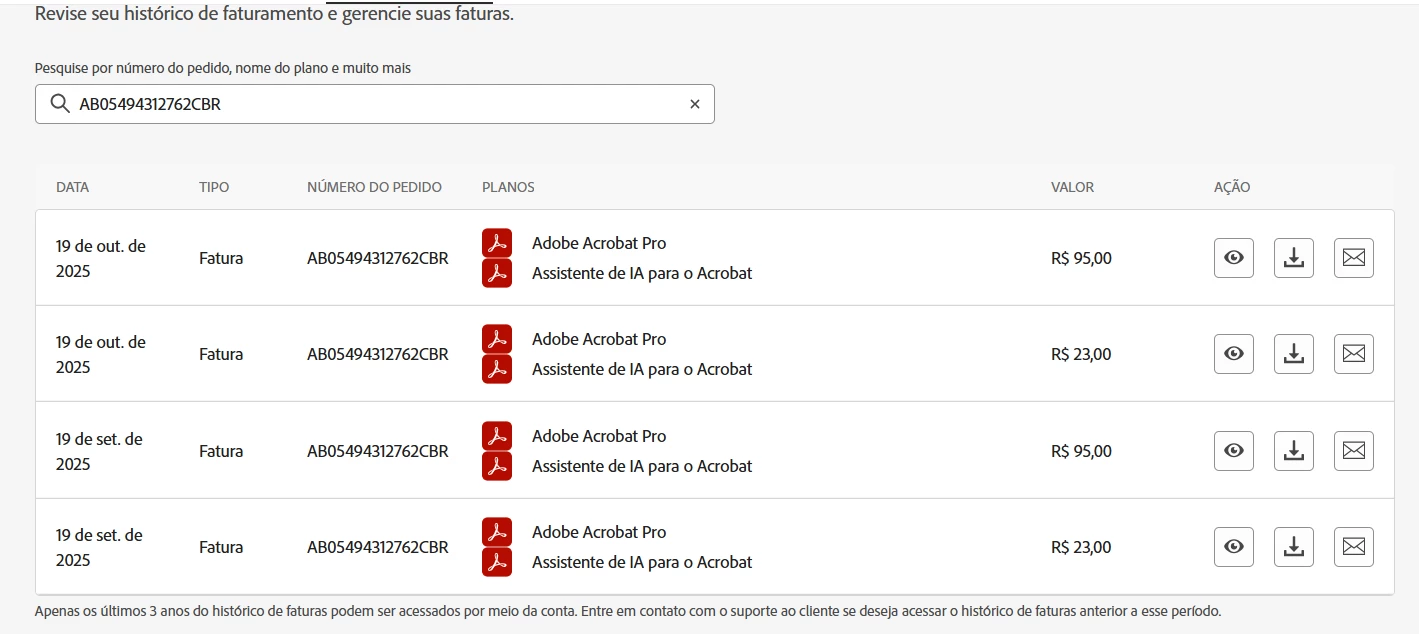Click the R$ 95,00 value for 19 de set.
Screen dimensions: 1419x634
click(x=1081, y=451)
